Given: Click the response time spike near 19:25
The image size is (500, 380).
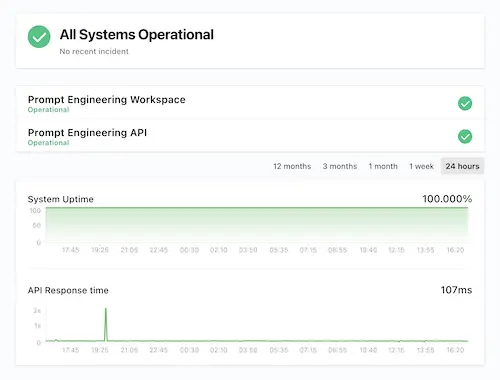Looking at the screenshot, I should (106, 324).
